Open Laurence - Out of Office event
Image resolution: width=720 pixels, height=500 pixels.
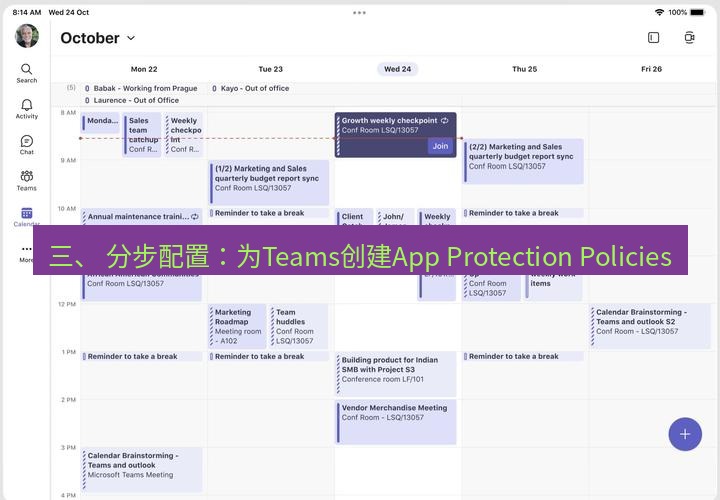click(x=132, y=100)
